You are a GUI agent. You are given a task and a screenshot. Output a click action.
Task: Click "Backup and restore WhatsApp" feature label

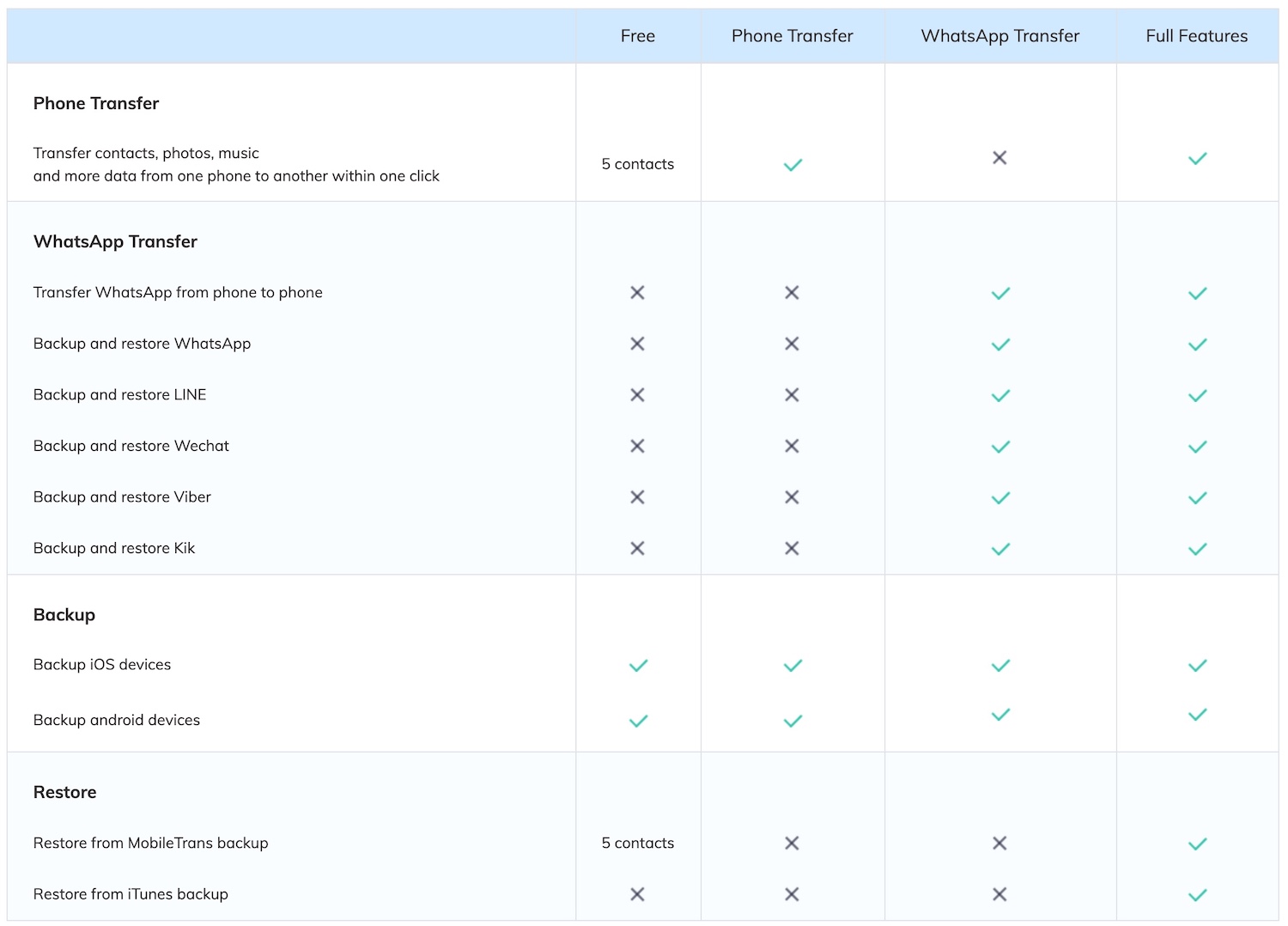142,344
